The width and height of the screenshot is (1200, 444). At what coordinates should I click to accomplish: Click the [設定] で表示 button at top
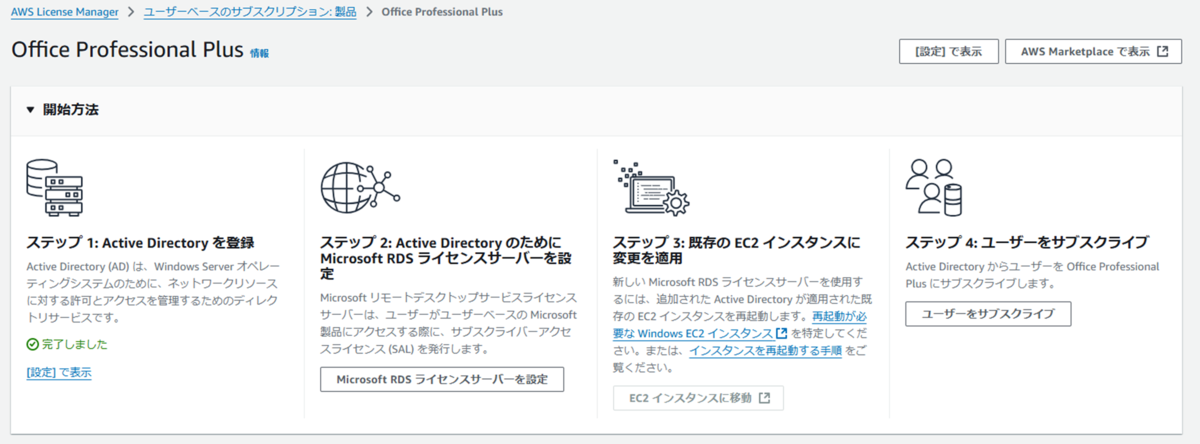(948, 52)
